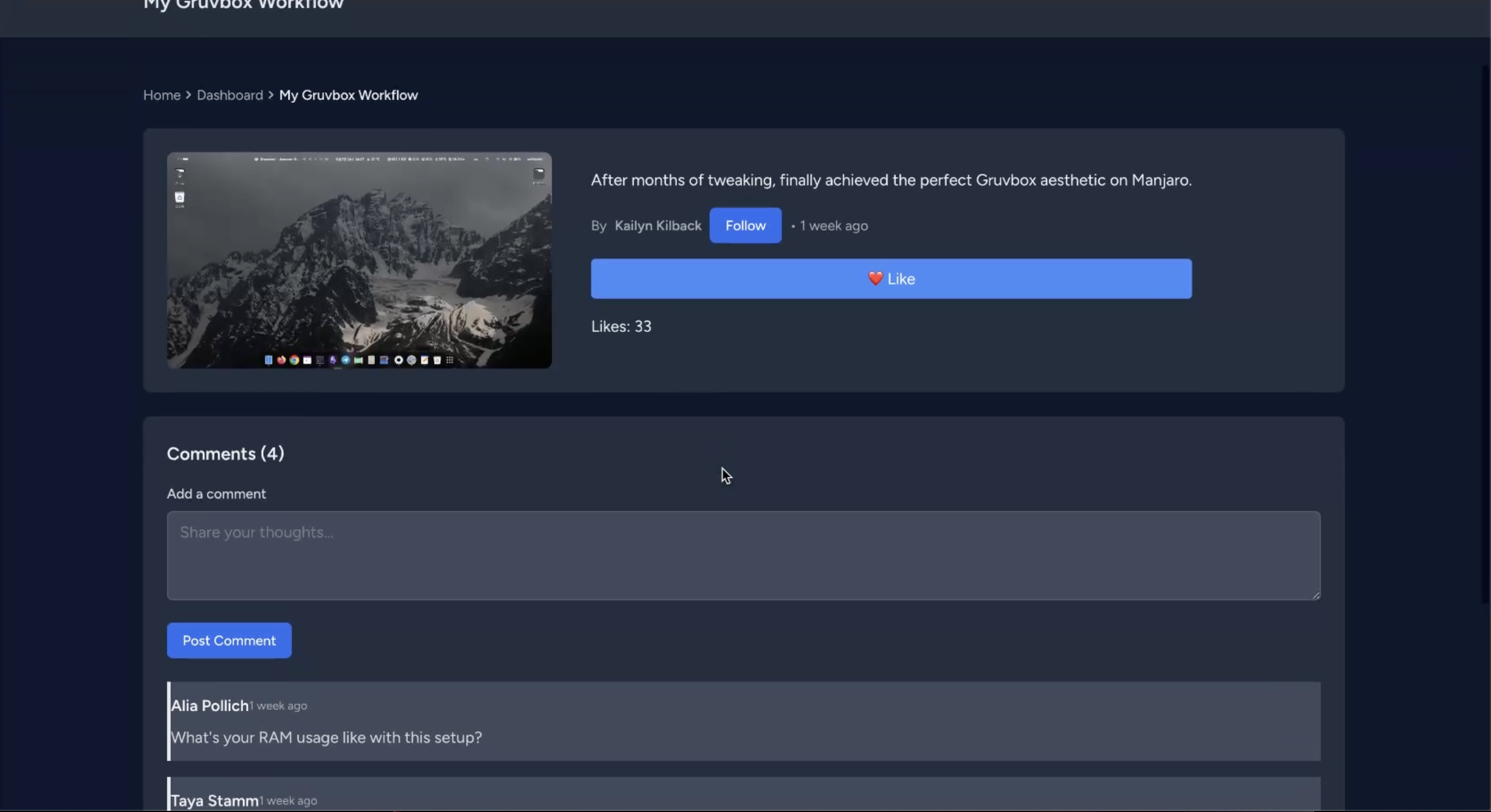Screen dimensions: 1491x812
Task: Go to Home breadcrumb
Action: pyautogui.click(x=161, y=95)
